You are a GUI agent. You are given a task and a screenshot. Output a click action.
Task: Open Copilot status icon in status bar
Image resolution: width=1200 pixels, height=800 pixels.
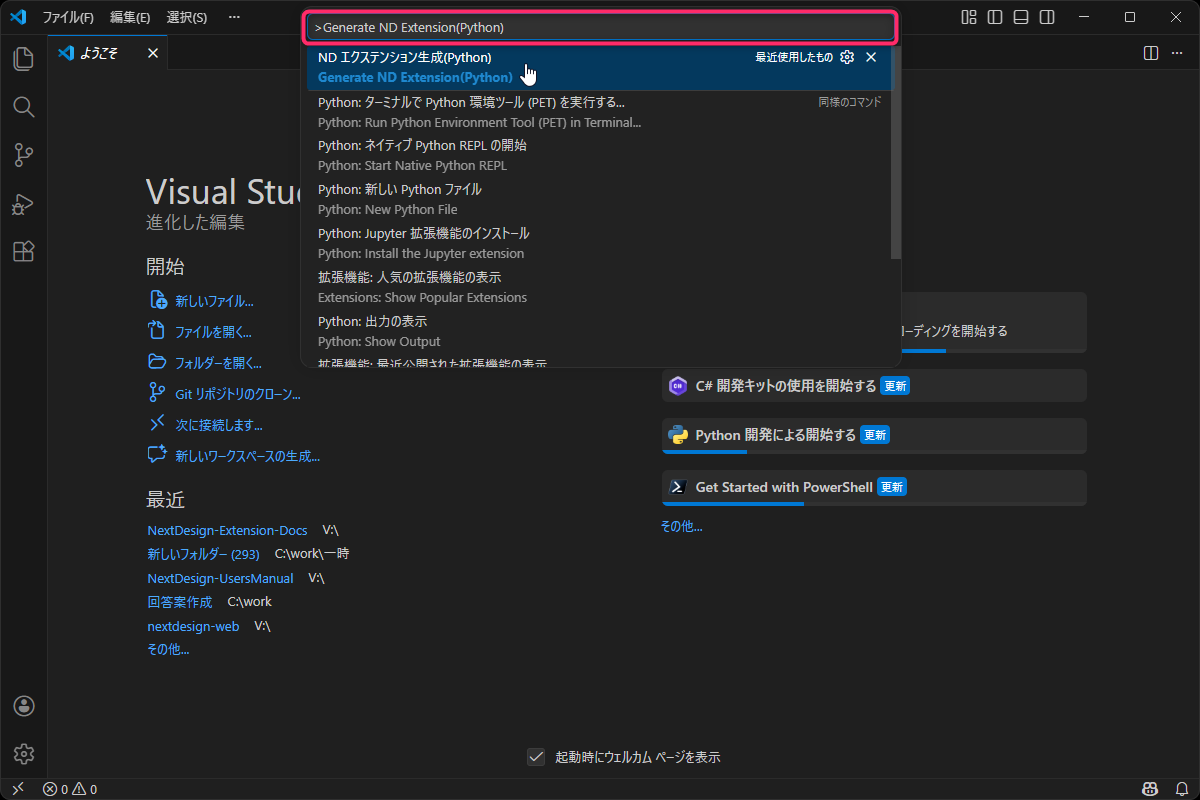pos(1150,789)
